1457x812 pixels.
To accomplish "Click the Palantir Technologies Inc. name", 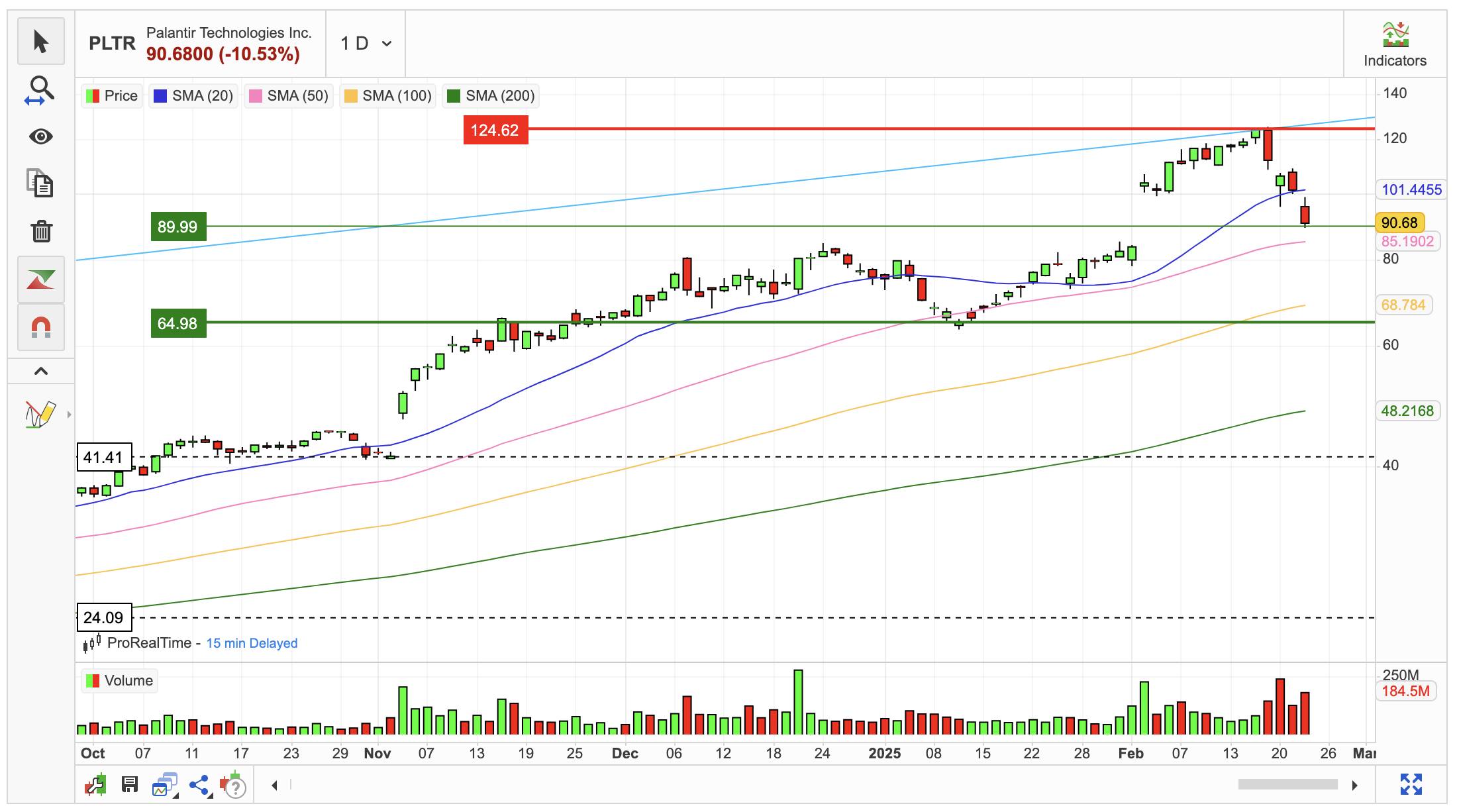I will click(x=229, y=33).
